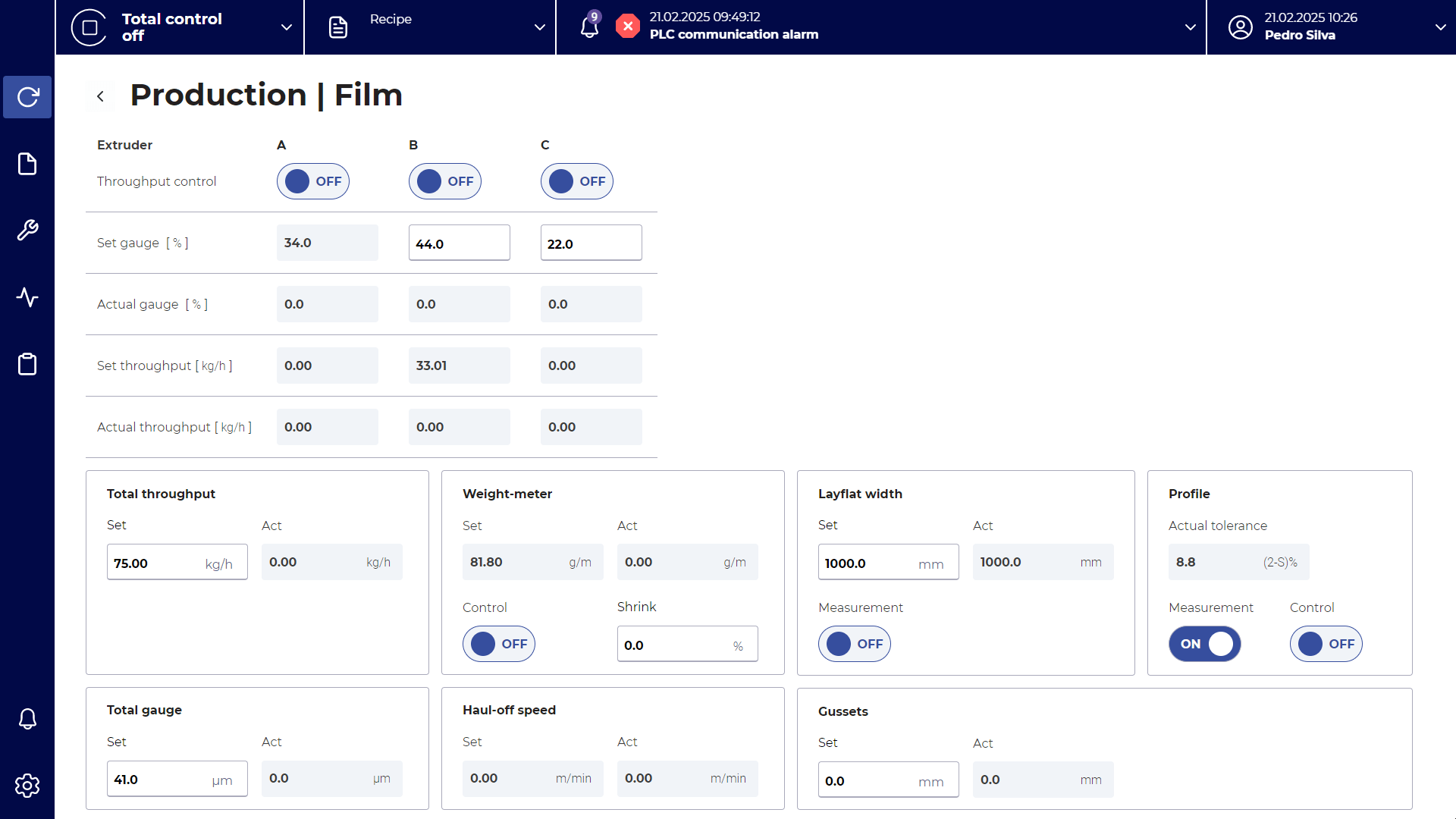1456x819 pixels.
Task: Click the refresh icon in sidebar
Action: click(x=27, y=97)
